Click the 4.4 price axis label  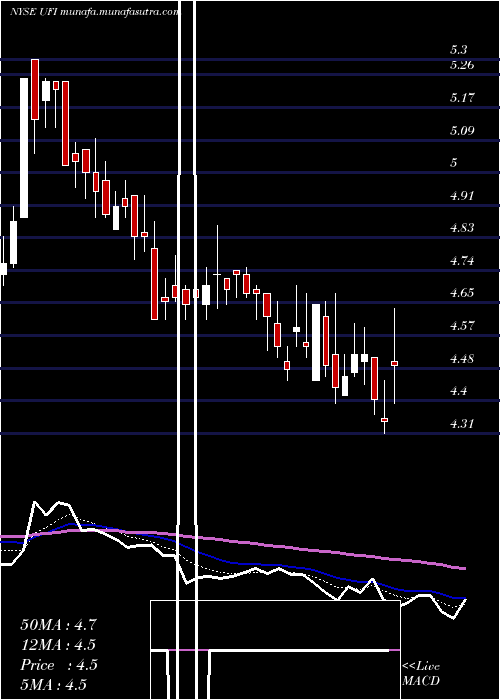458,392
